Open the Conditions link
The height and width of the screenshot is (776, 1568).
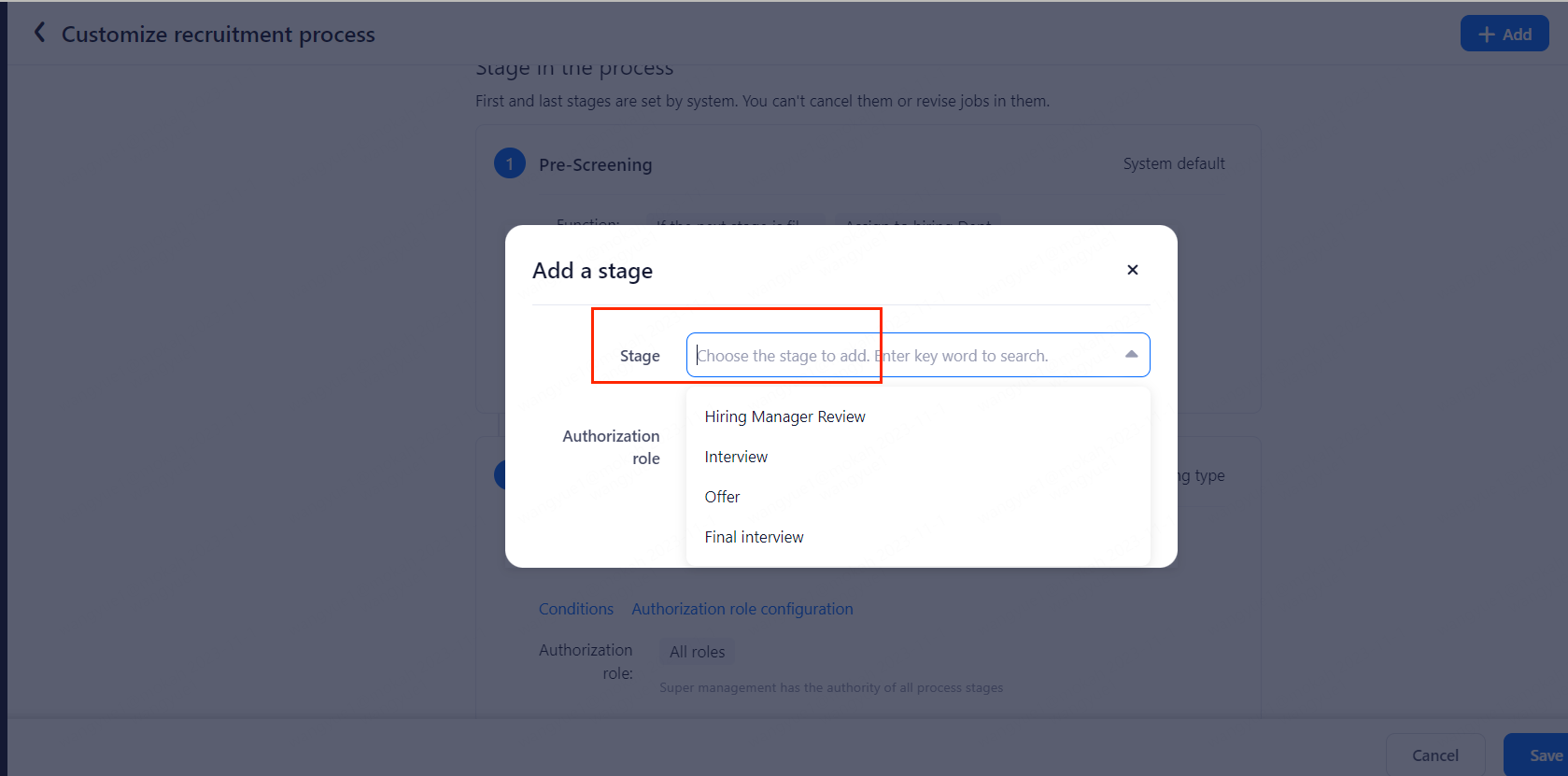tap(575, 609)
